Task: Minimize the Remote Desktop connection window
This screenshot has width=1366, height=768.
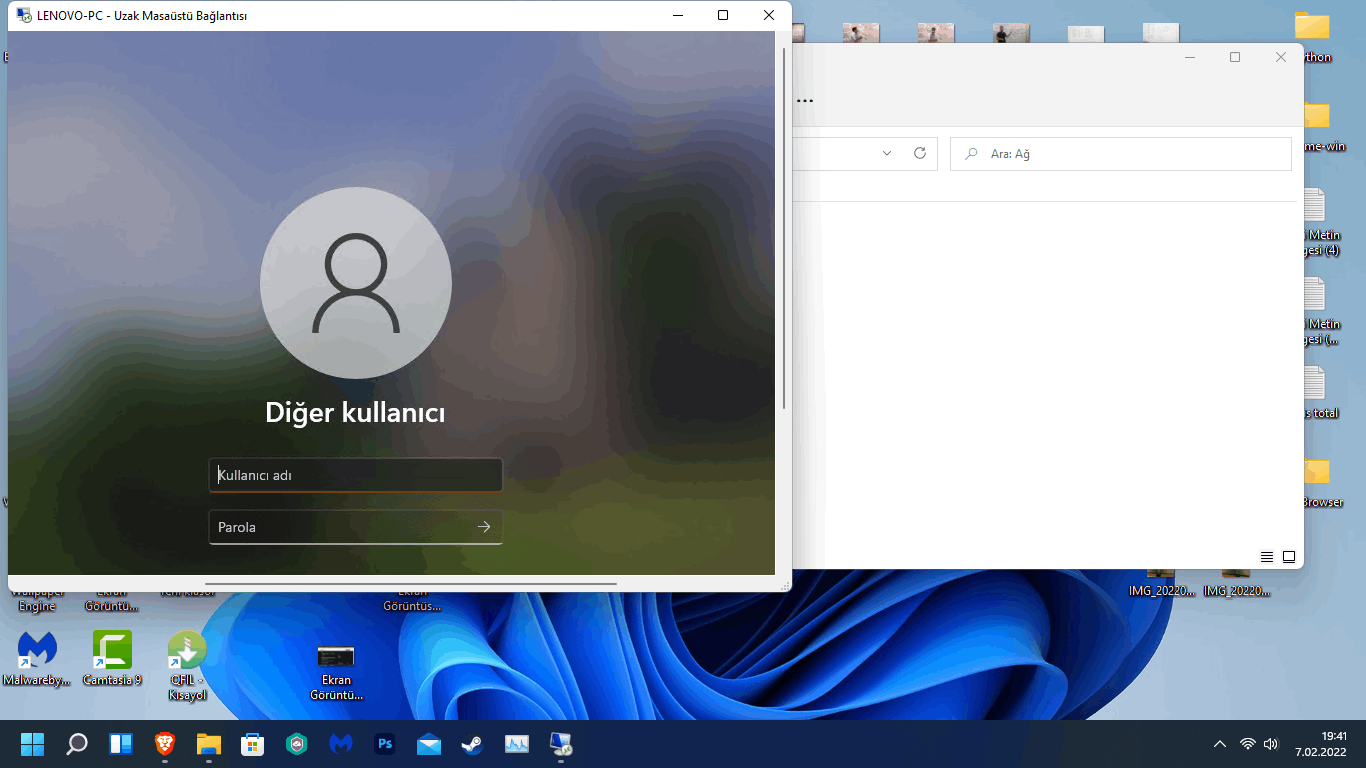Action: 678,15
